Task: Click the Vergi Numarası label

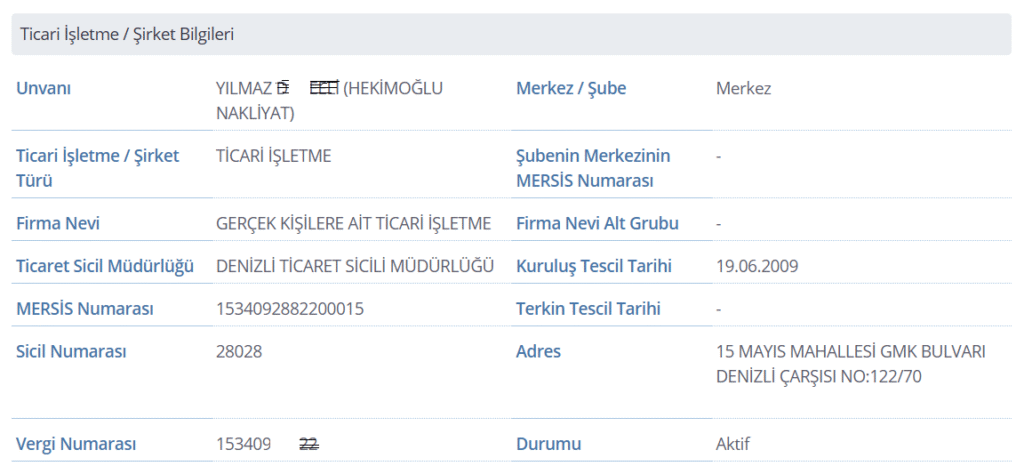Action: [x=76, y=444]
